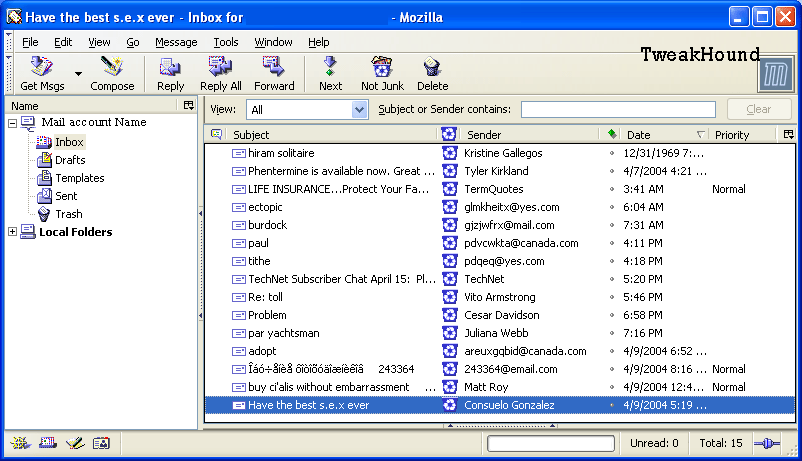Toggle read status of adopt message

click(x=612, y=351)
